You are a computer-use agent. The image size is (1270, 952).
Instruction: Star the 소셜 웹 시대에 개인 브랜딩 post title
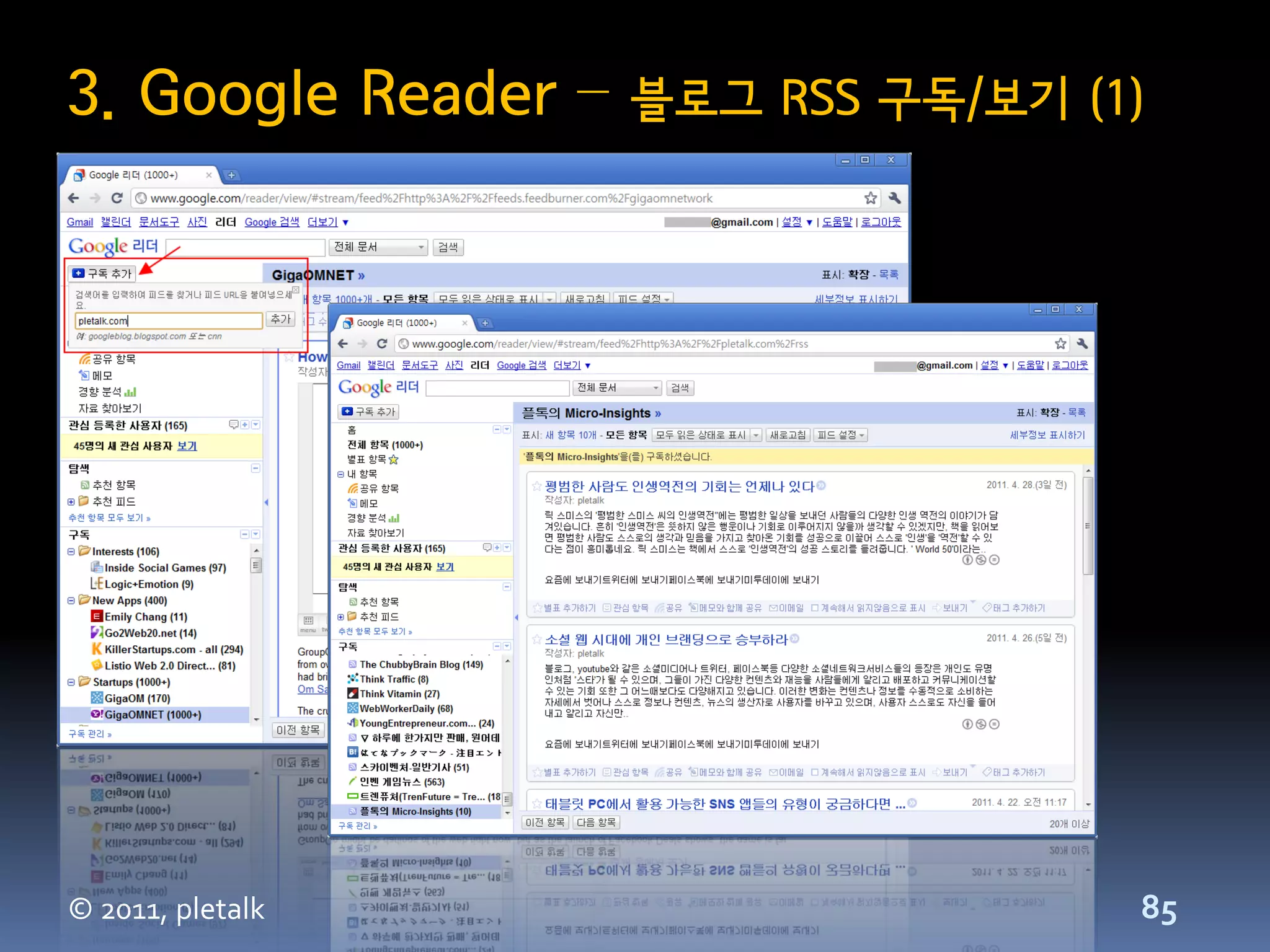(537, 640)
